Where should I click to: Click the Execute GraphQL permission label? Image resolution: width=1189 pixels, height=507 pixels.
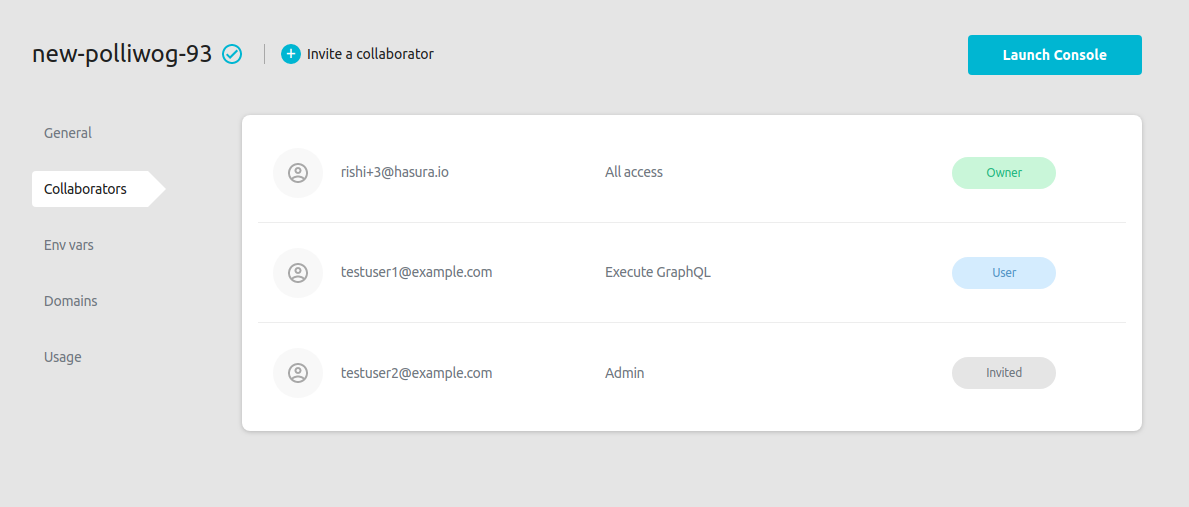[658, 272]
